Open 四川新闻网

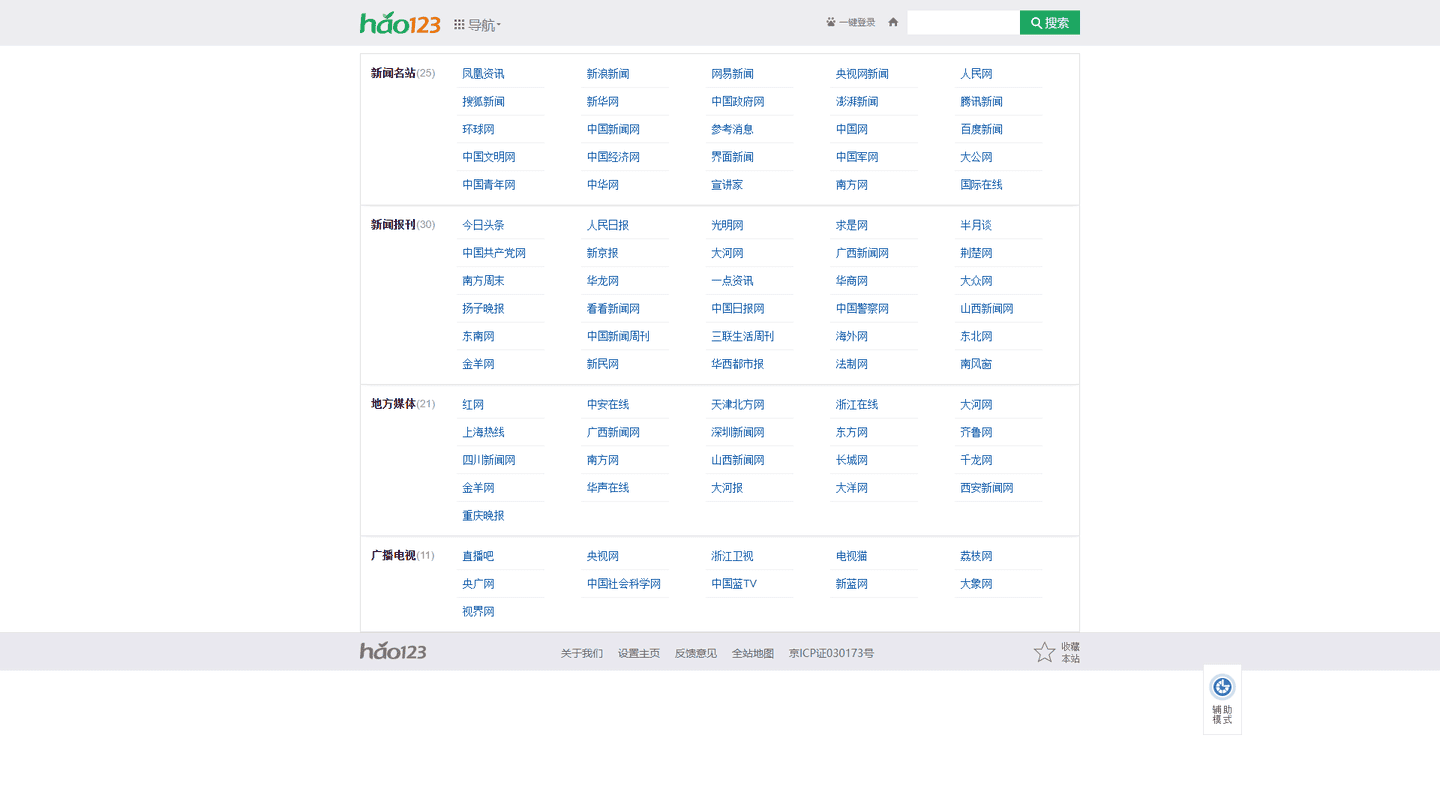click(489, 460)
